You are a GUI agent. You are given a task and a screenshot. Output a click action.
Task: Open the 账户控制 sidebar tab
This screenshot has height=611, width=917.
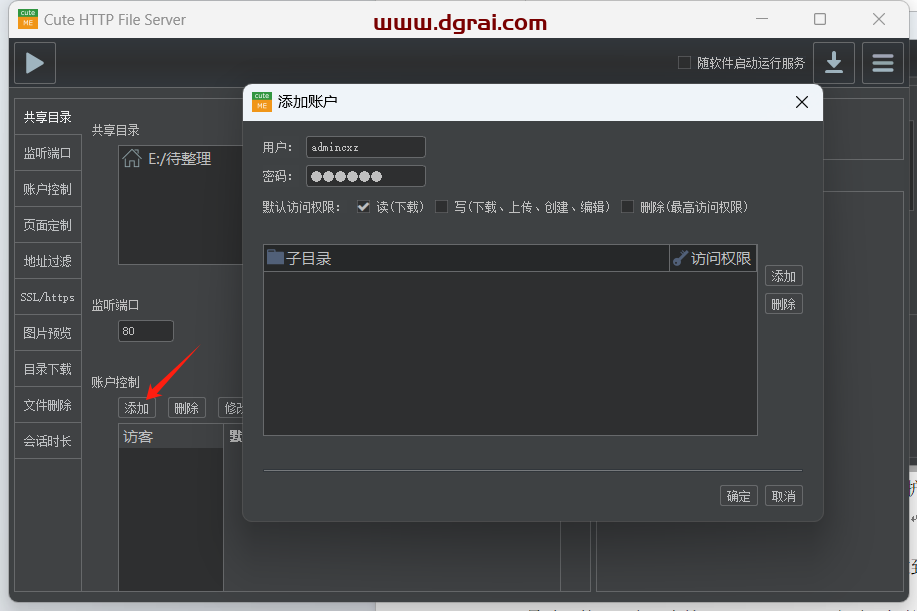click(x=48, y=189)
